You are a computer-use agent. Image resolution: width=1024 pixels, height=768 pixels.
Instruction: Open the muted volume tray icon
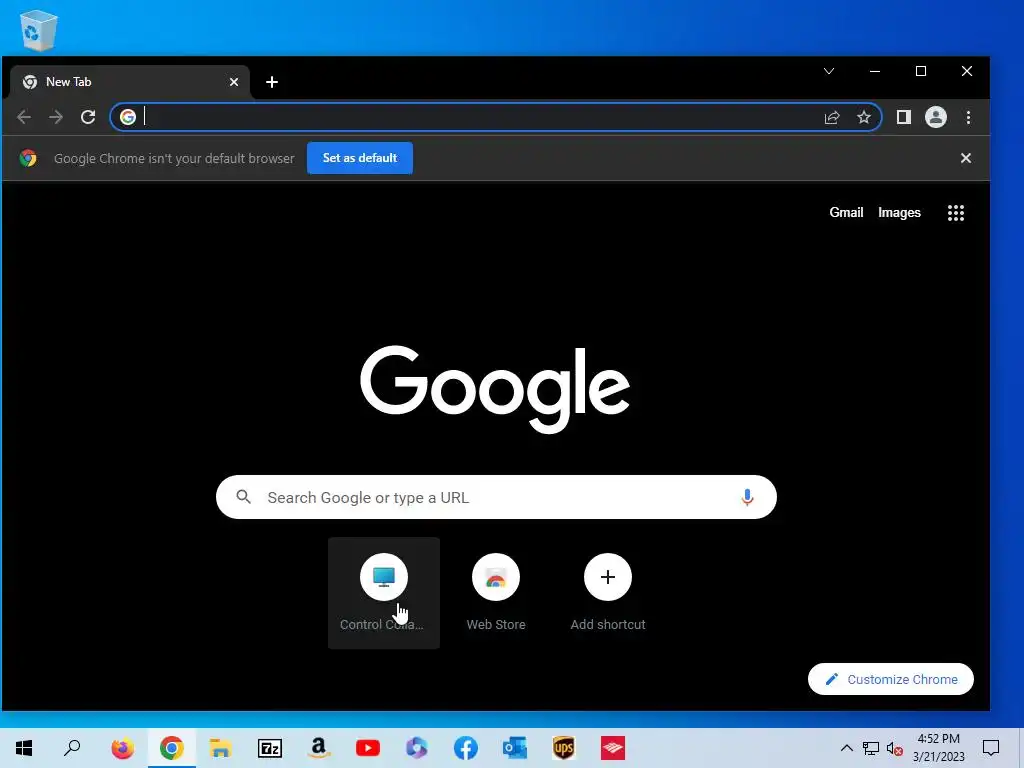click(895, 748)
